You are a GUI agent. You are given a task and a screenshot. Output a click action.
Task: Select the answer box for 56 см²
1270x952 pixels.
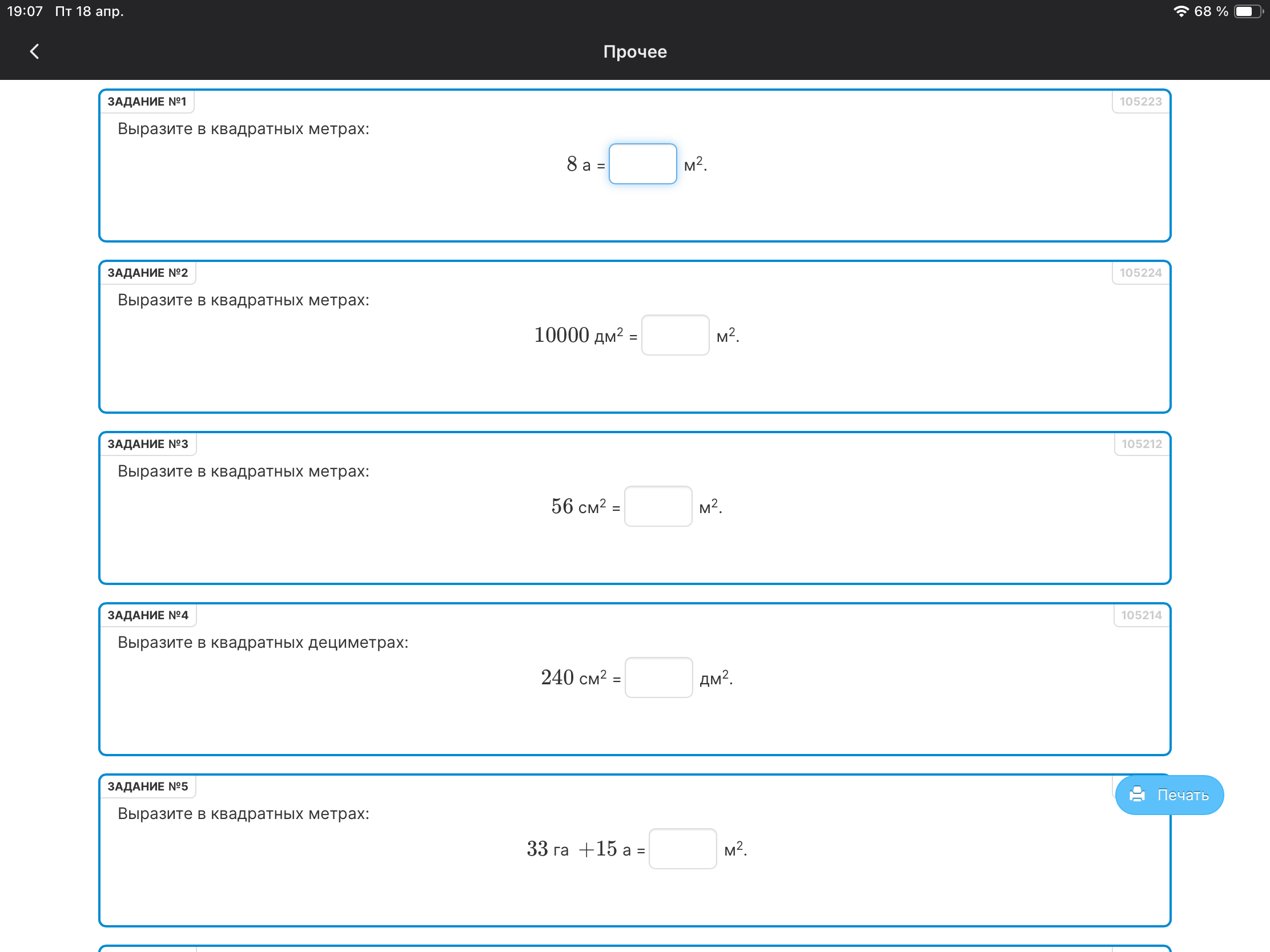coord(658,506)
